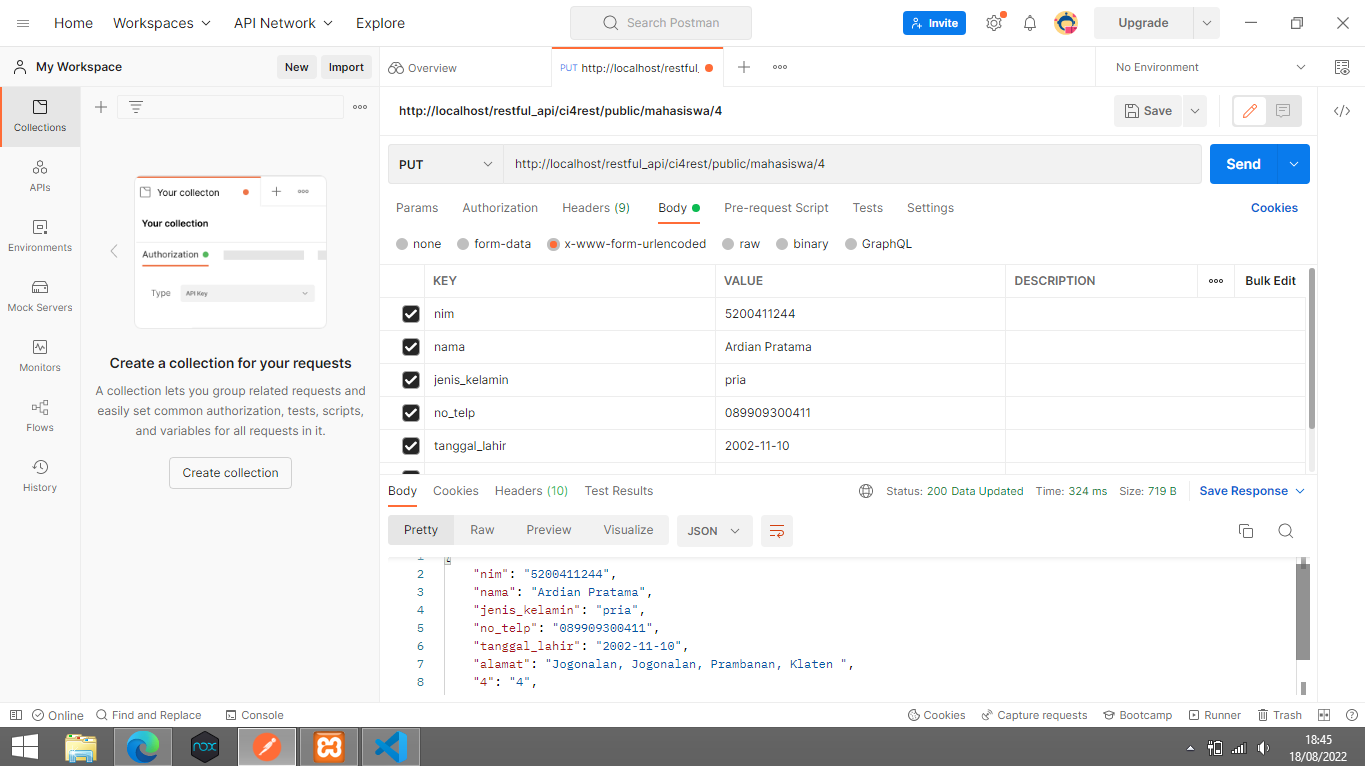Screen dimensions: 1365x766
Task: Open APIs in sidebar
Action: (x=40, y=177)
